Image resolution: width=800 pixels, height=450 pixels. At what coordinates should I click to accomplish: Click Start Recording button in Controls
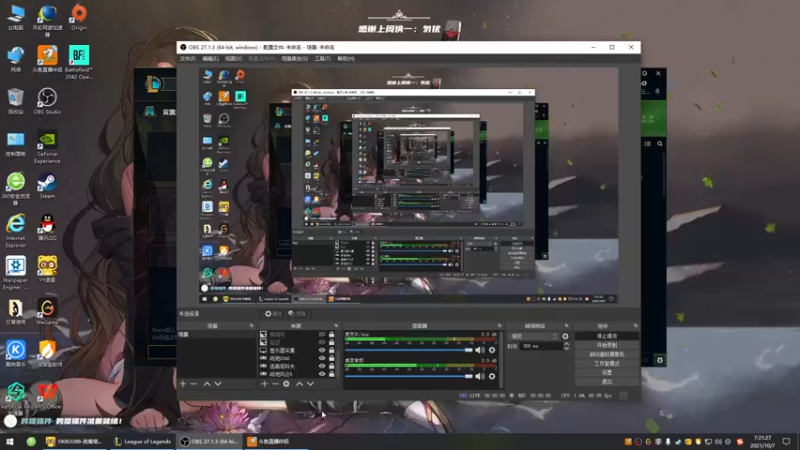tap(607, 345)
